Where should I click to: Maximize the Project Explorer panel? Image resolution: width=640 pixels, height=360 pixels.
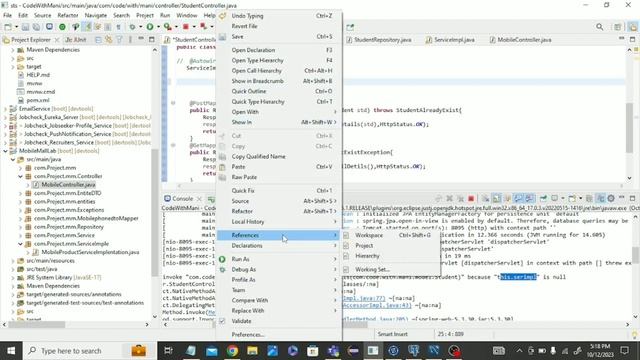[152, 40]
